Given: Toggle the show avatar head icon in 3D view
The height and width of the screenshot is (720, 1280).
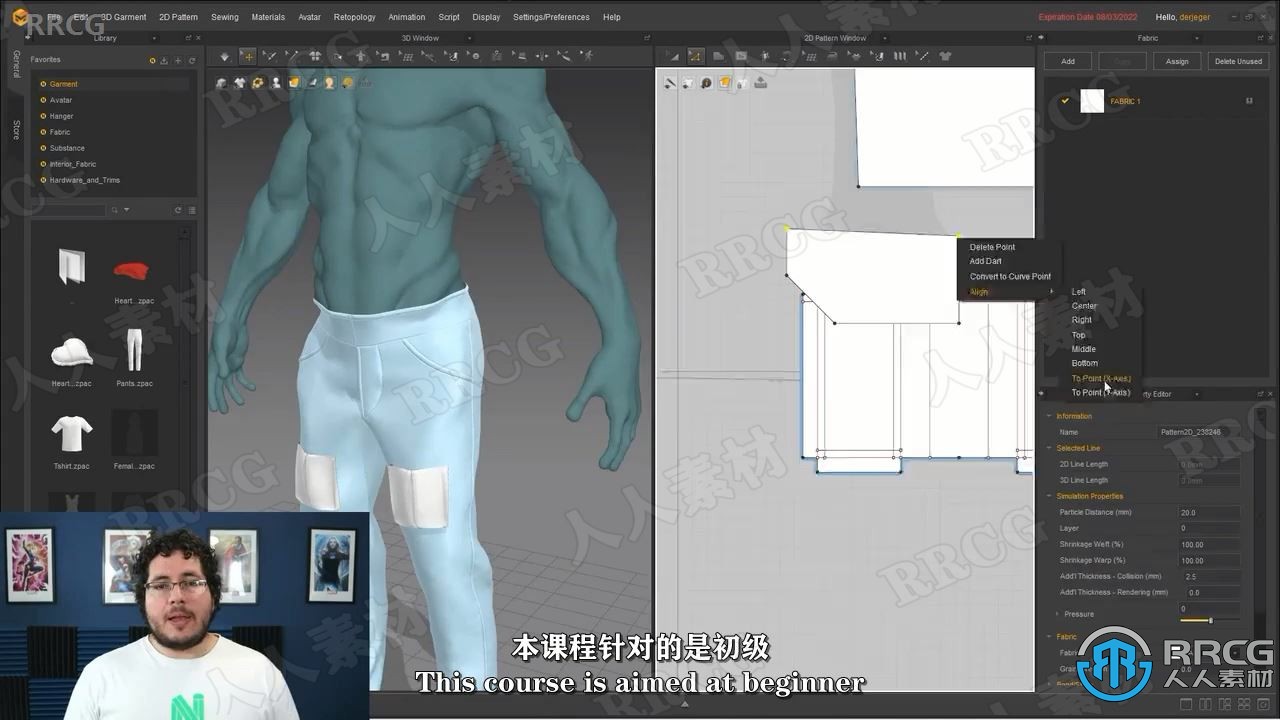Looking at the screenshot, I should [329, 83].
